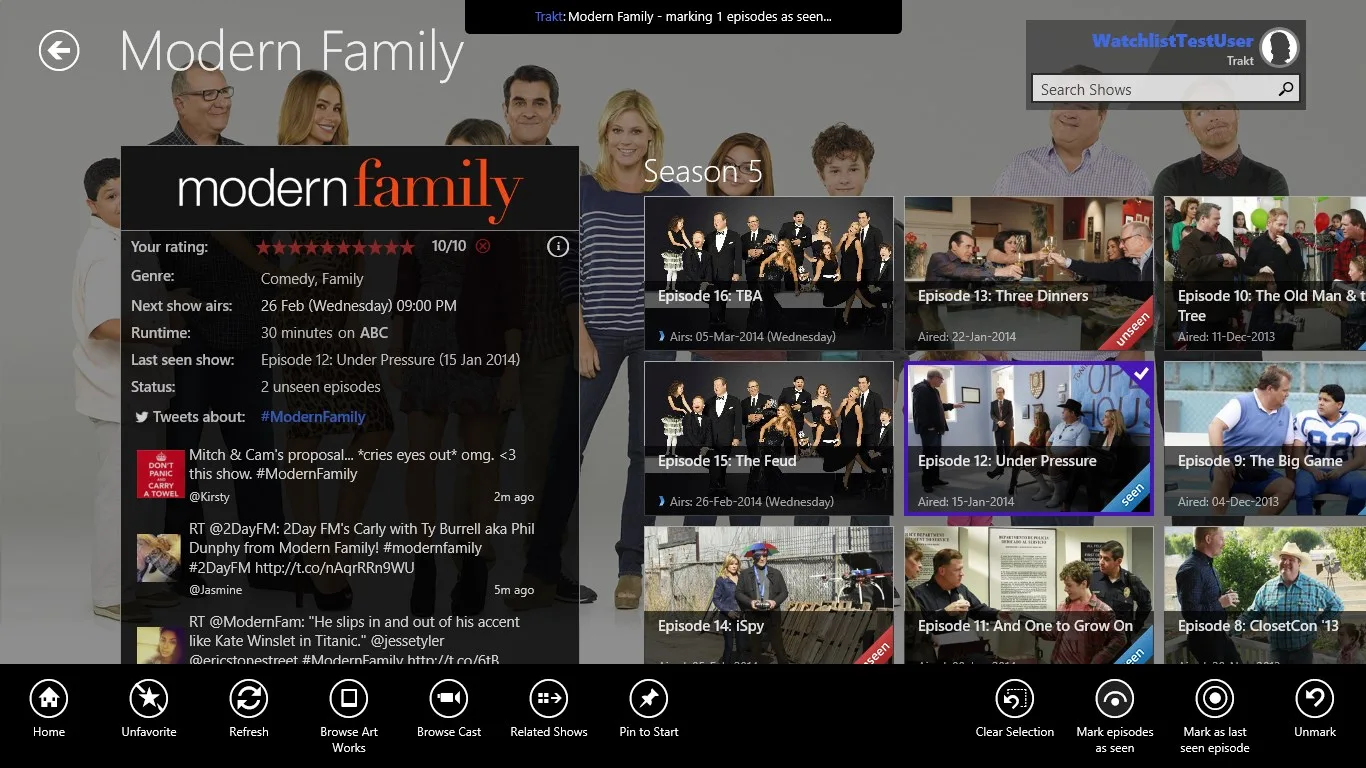Viewport: 1366px width, 768px height.
Task: Open the WatchlistTestUser profile avatar
Action: coord(1279,47)
